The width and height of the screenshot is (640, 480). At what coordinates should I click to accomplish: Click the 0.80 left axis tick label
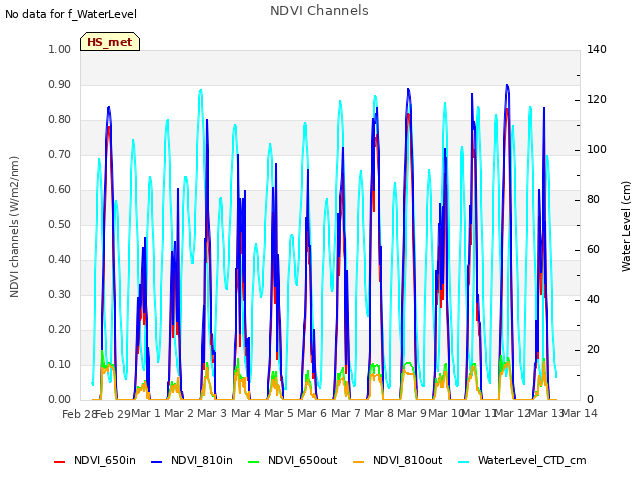pos(59,120)
